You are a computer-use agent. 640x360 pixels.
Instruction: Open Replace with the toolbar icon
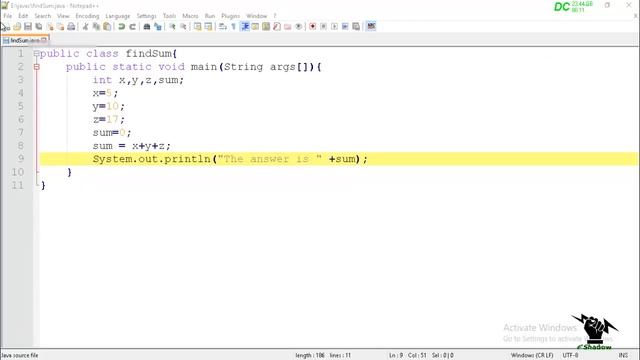(158, 27)
